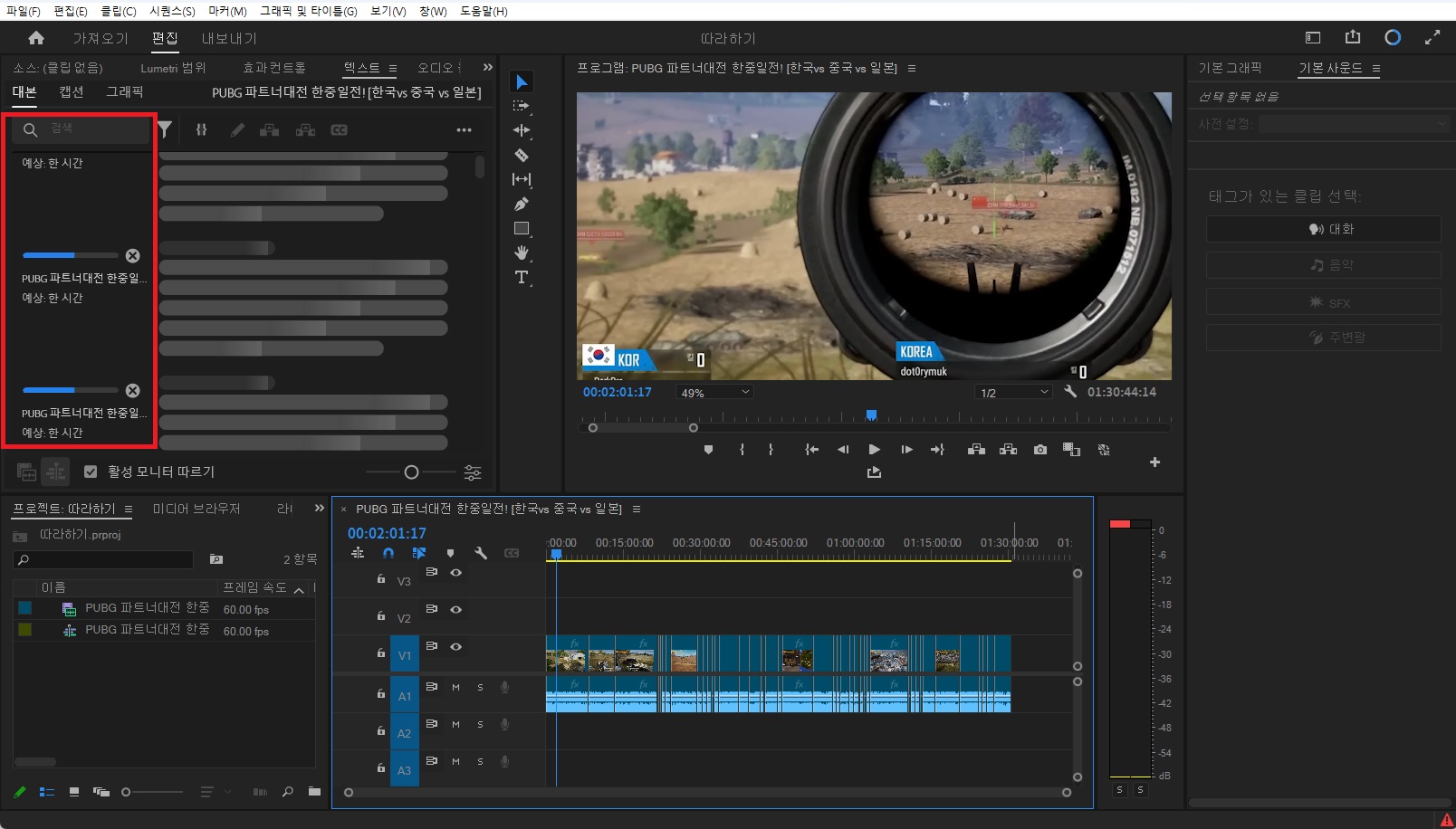
Task: Select the Hand tool
Action: pos(522,253)
